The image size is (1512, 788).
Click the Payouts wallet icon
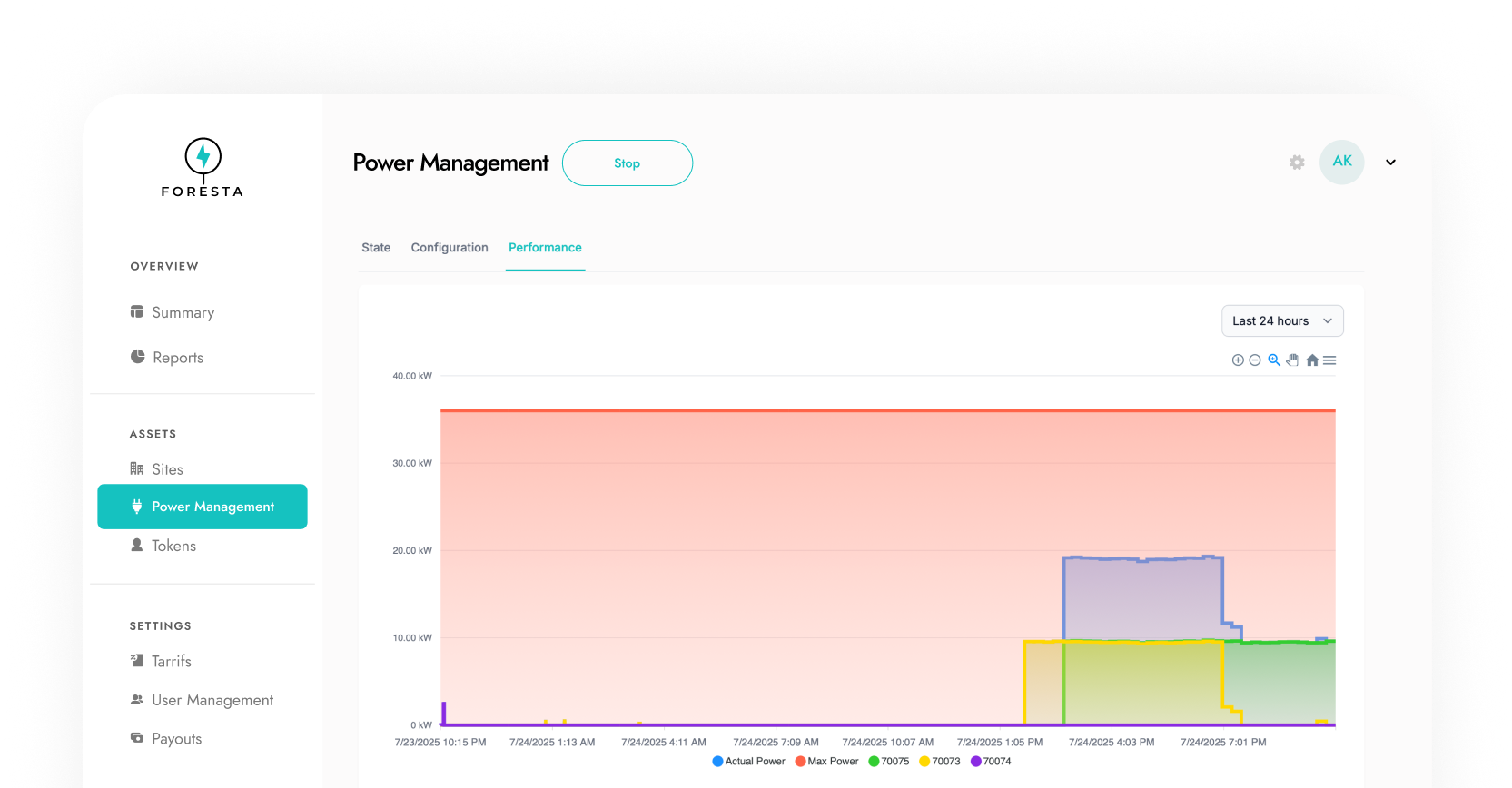pos(137,738)
